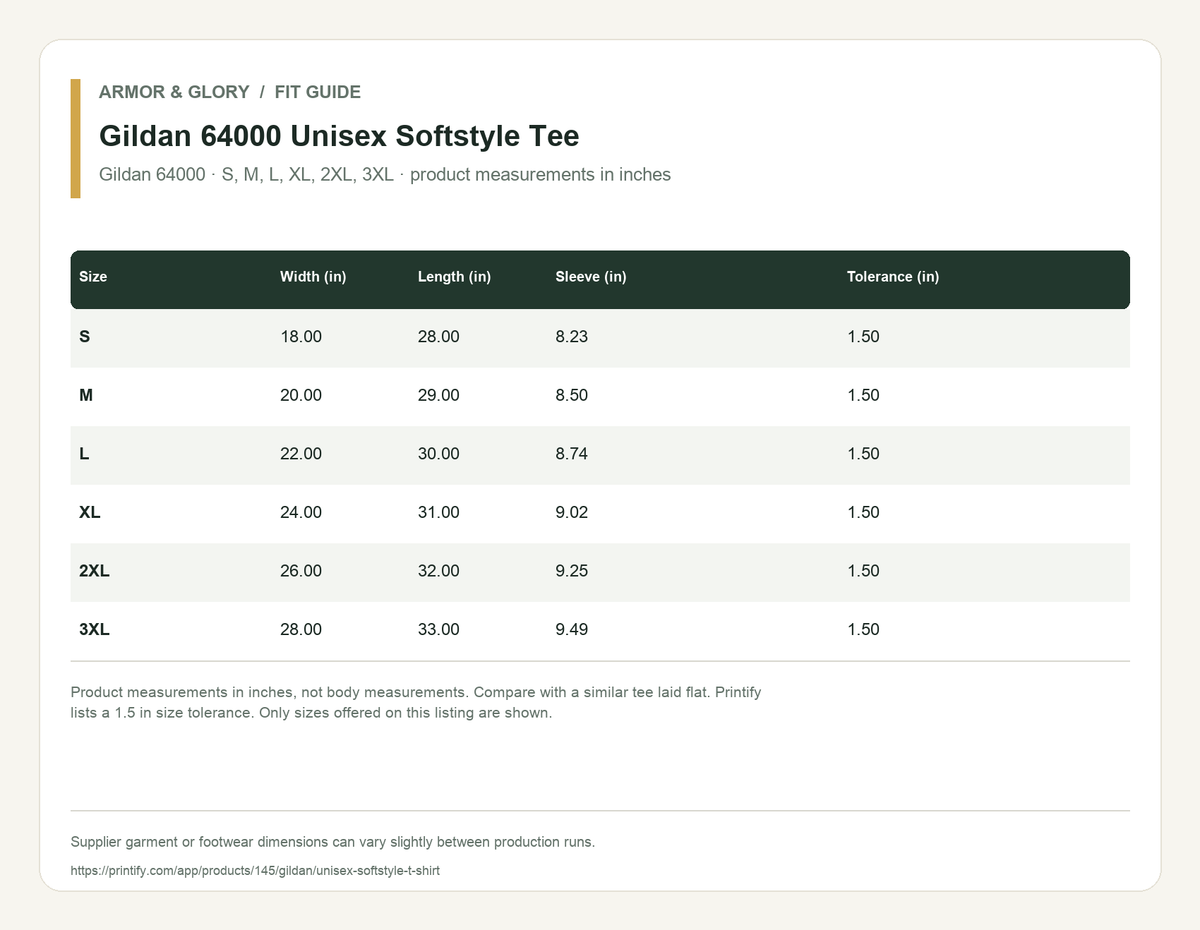1200x930 pixels.
Task: Select the tolerance value in the 3XL row
Action: click(x=863, y=629)
